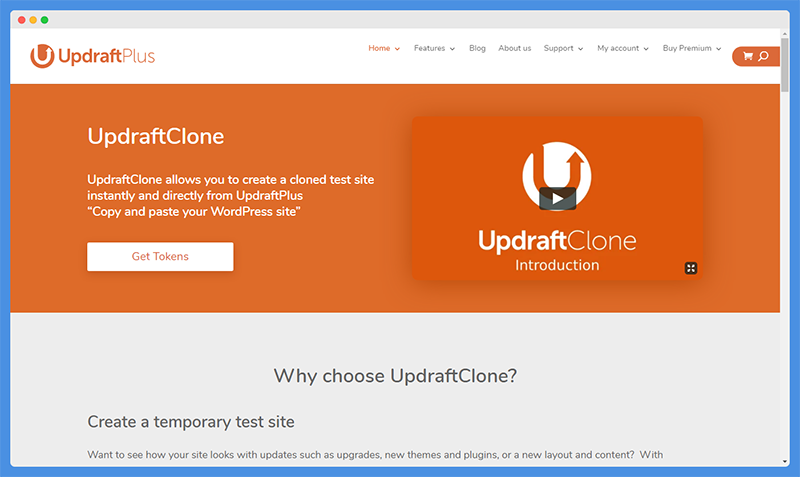Expand the Buy Premium dropdown chevron
800x477 pixels.
pyautogui.click(x=719, y=49)
